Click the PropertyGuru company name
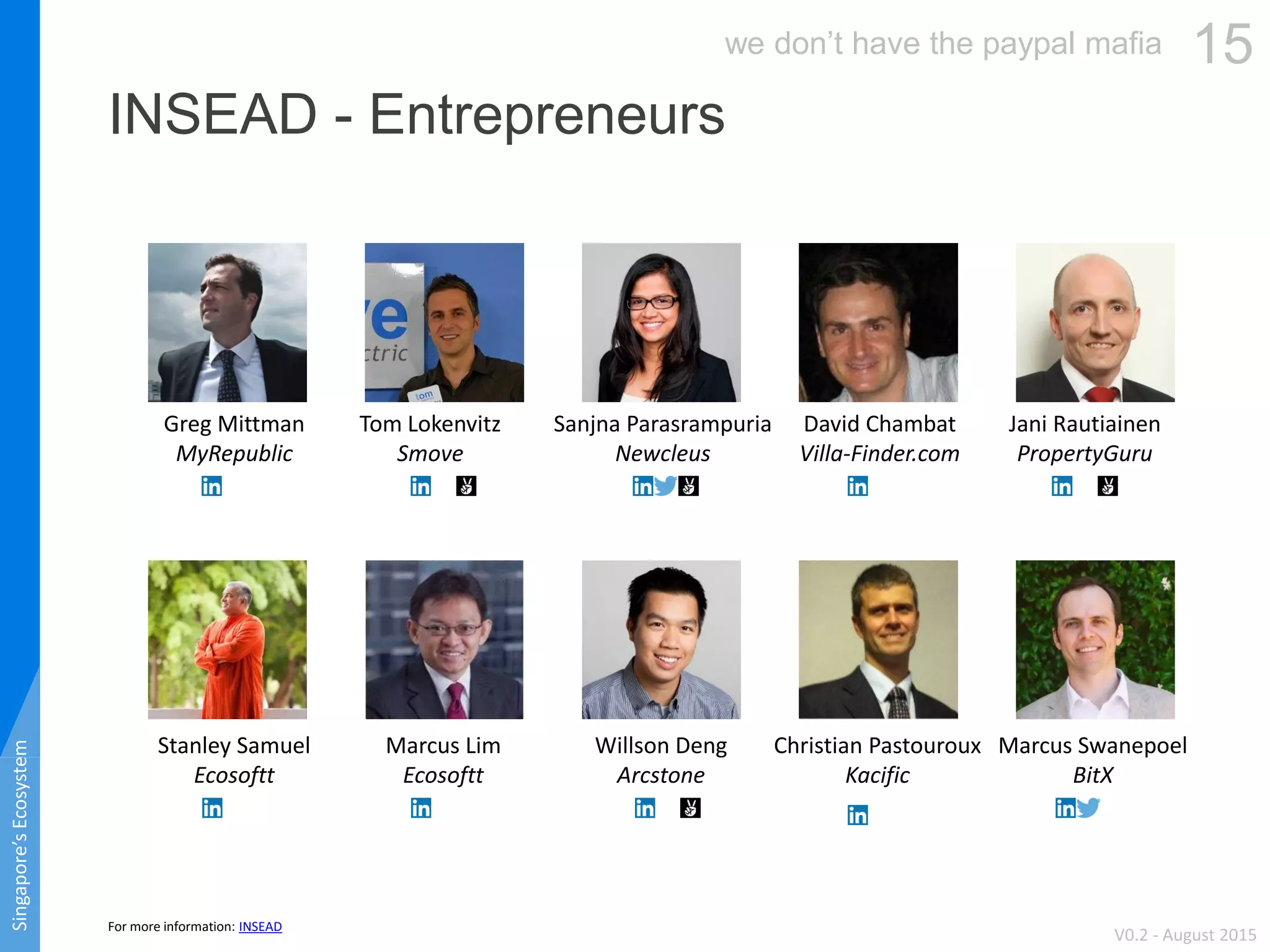 pyautogui.click(x=1085, y=454)
